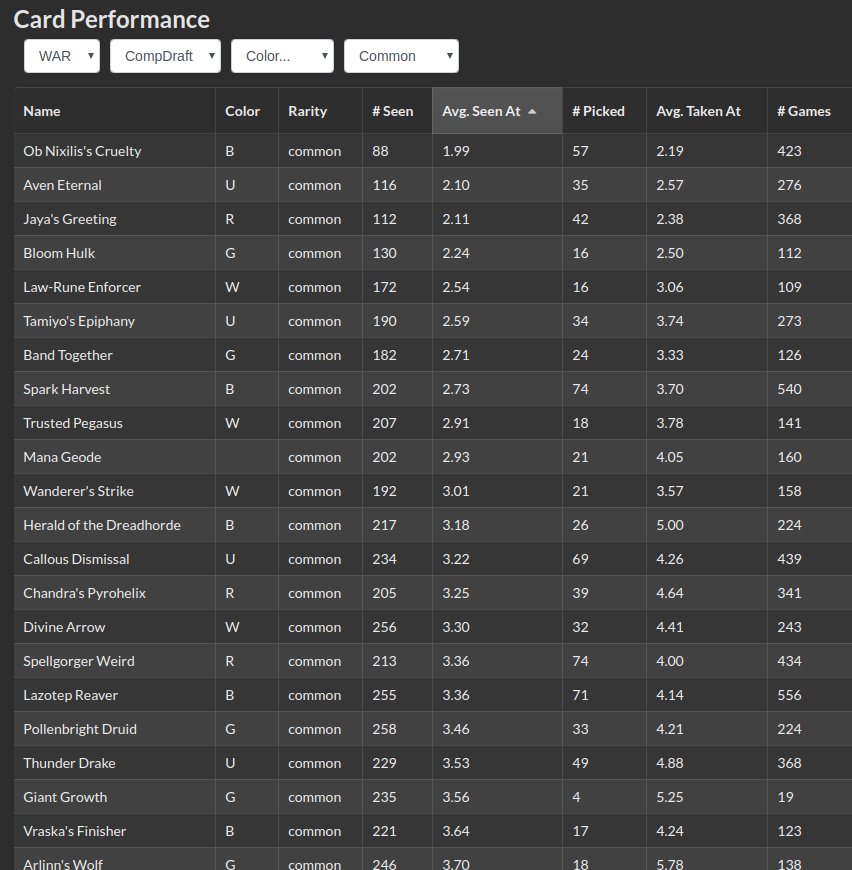852x870 pixels.
Task: Click the Mana Geode card name
Action: click(62, 457)
